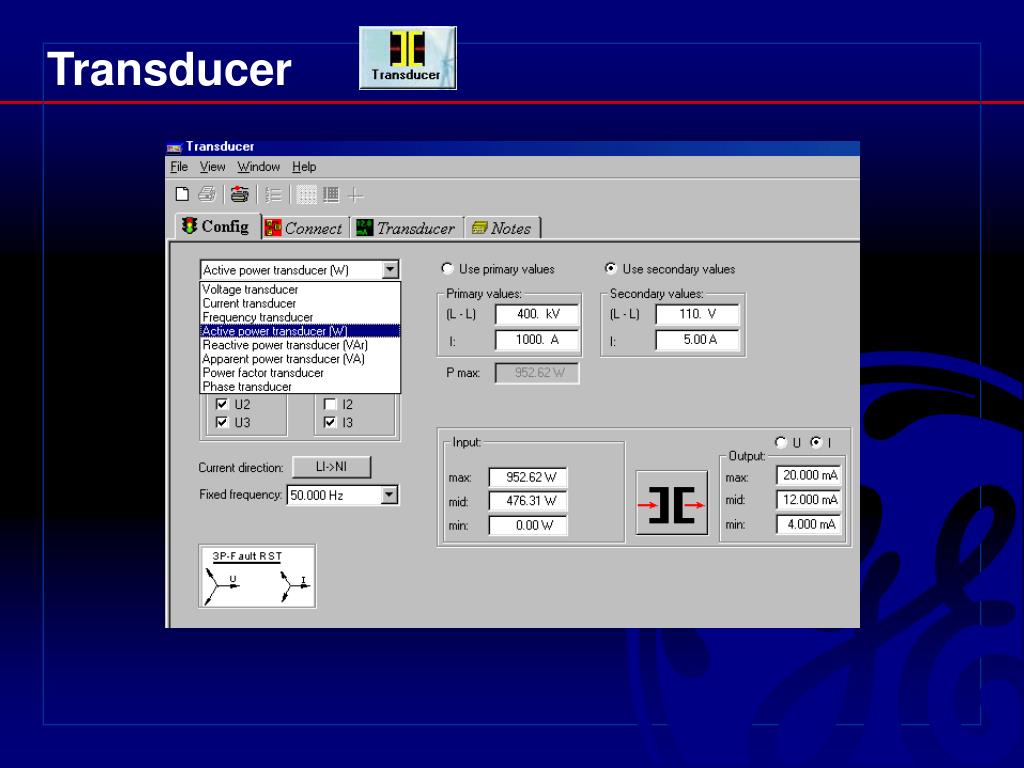Open the Notes tab
The height and width of the screenshot is (768, 1024).
(x=502, y=228)
